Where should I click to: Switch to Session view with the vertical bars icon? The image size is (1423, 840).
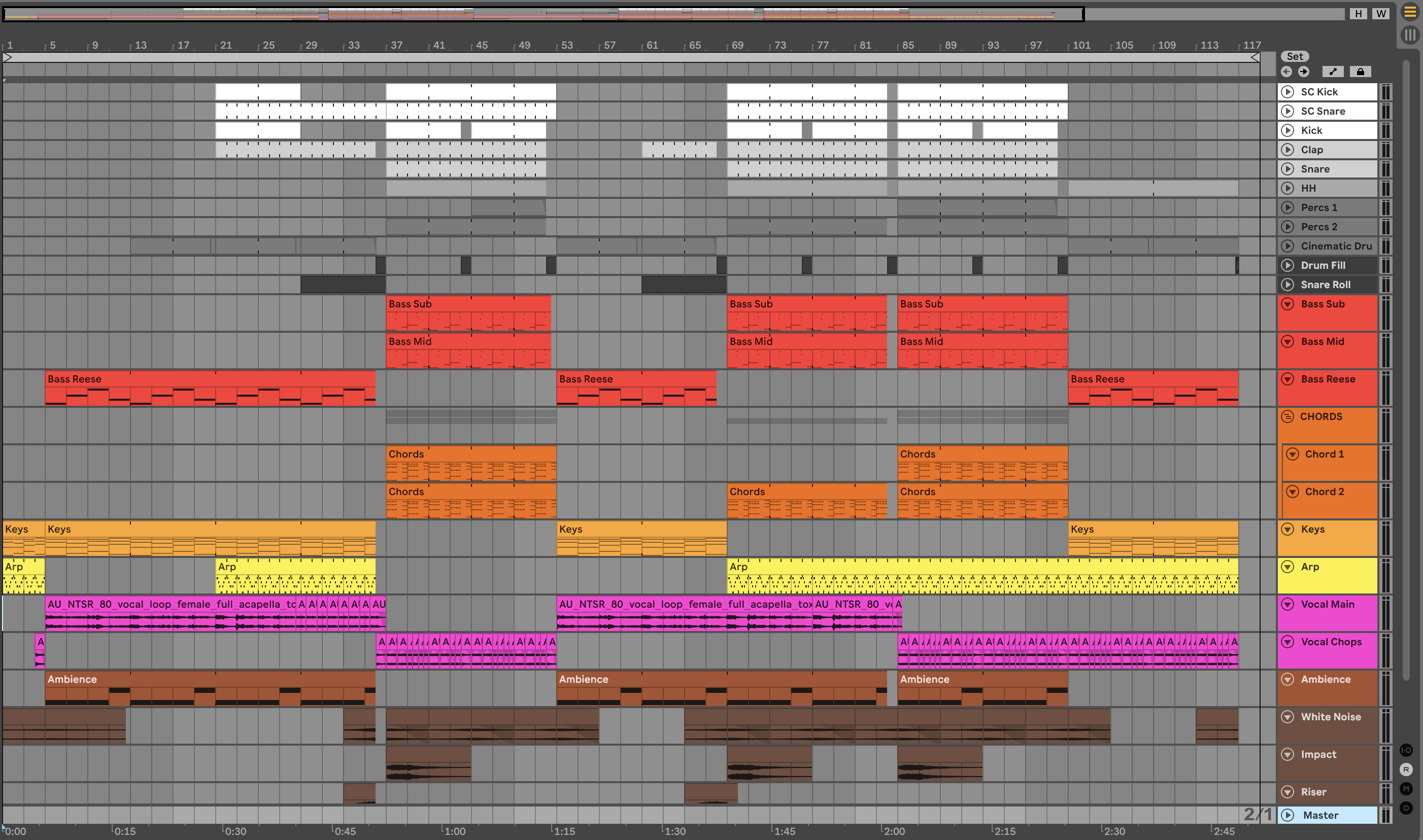(1410, 35)
